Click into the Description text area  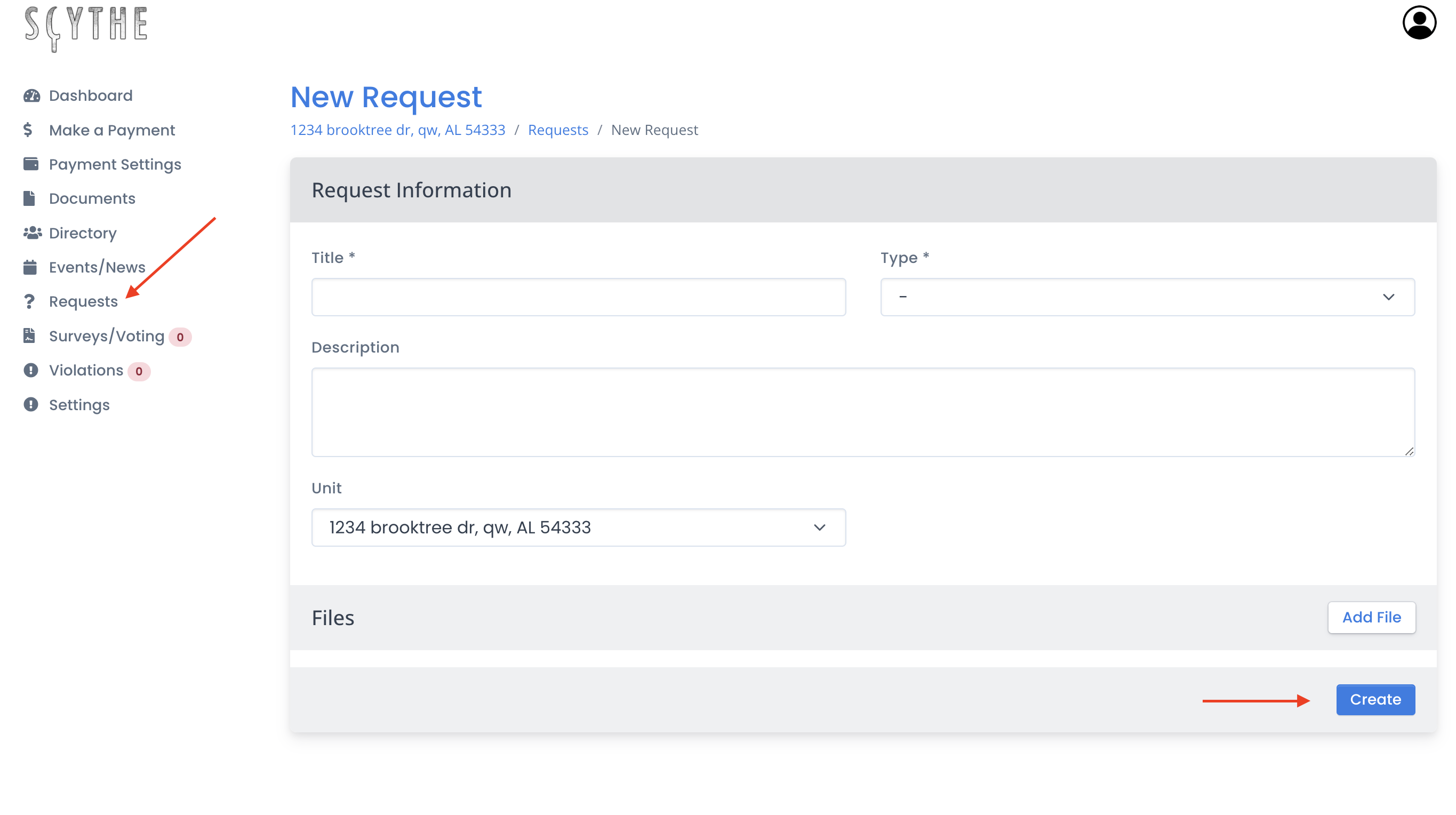click(x=863, y=412)
